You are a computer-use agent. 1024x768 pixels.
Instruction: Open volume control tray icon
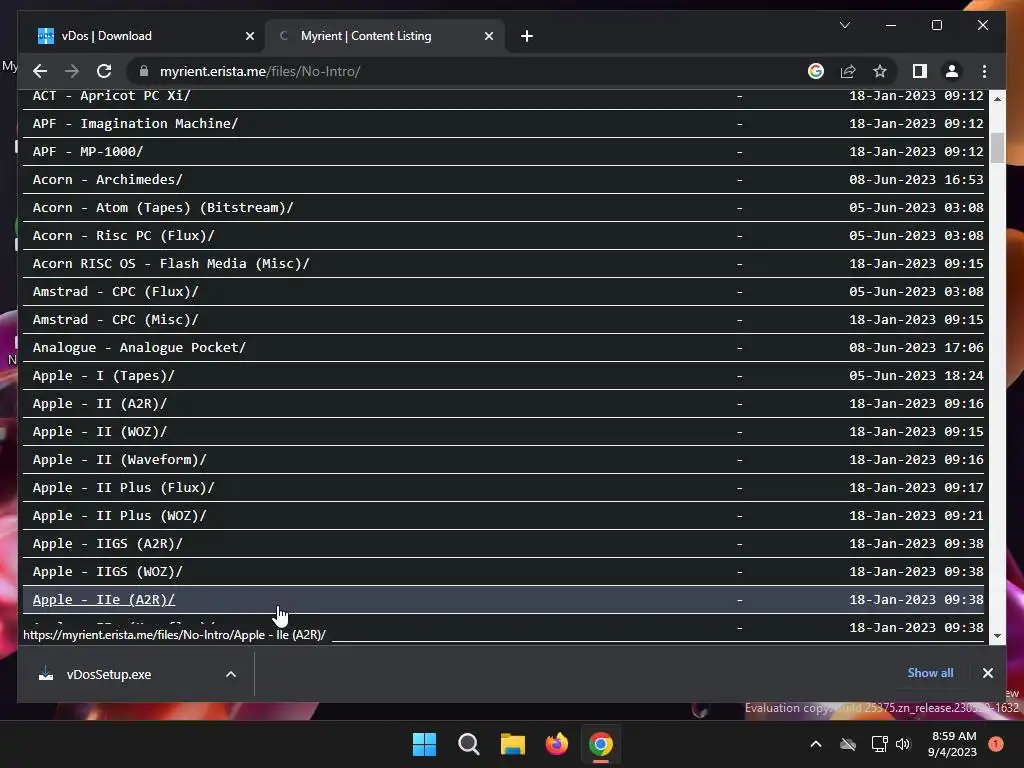click(903, 744)
